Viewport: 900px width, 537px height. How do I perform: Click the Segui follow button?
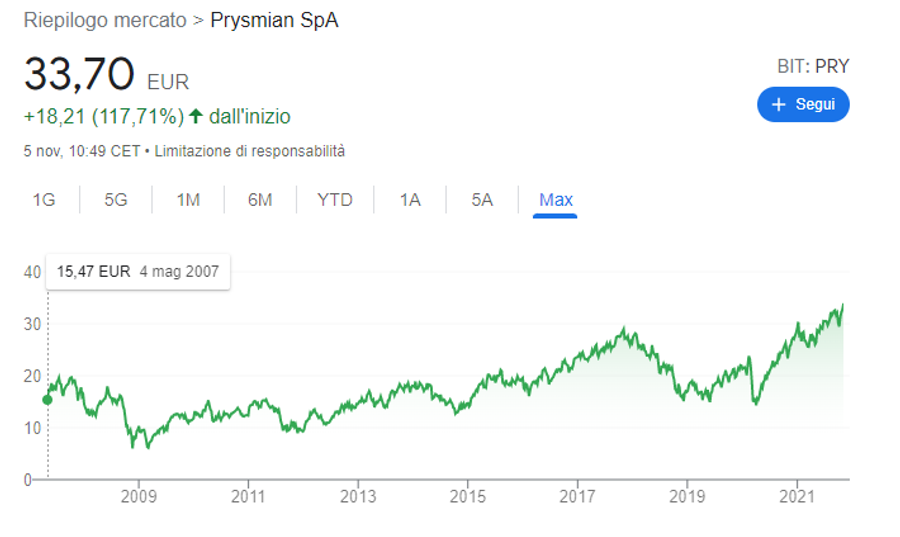click(803, 104)
